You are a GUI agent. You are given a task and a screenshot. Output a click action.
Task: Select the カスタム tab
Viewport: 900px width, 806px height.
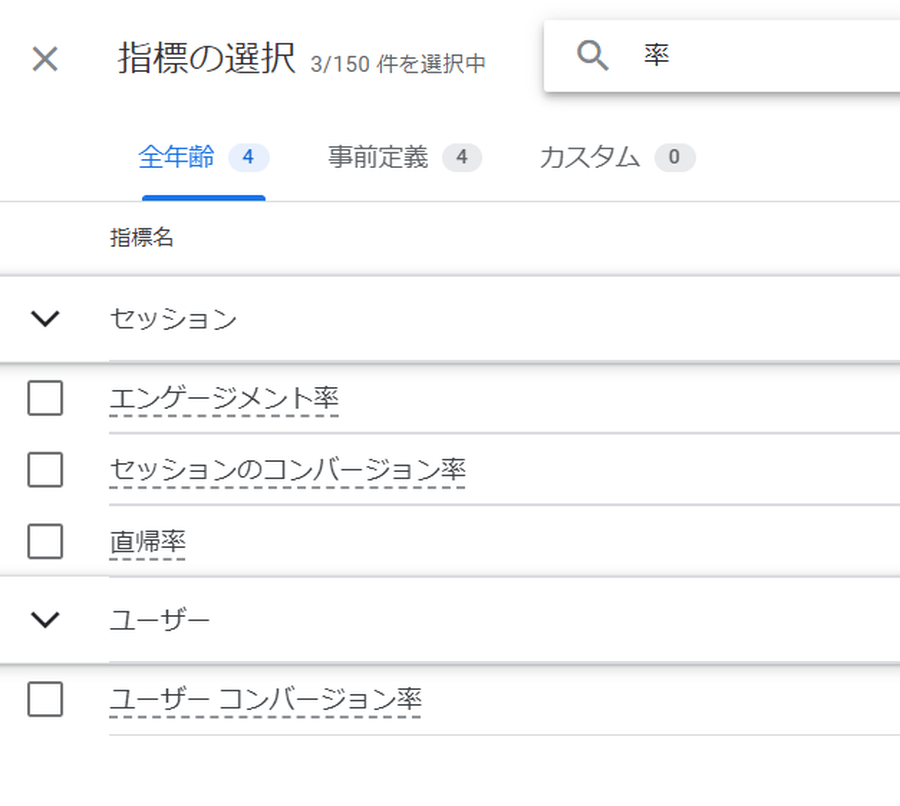pyautogui.click(x=589, y=158)
